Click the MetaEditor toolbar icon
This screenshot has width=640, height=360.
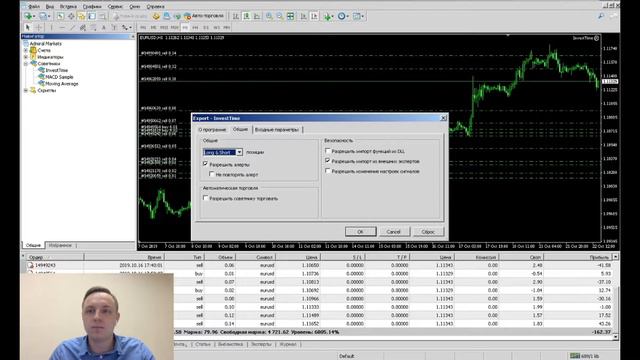point(156,16)
